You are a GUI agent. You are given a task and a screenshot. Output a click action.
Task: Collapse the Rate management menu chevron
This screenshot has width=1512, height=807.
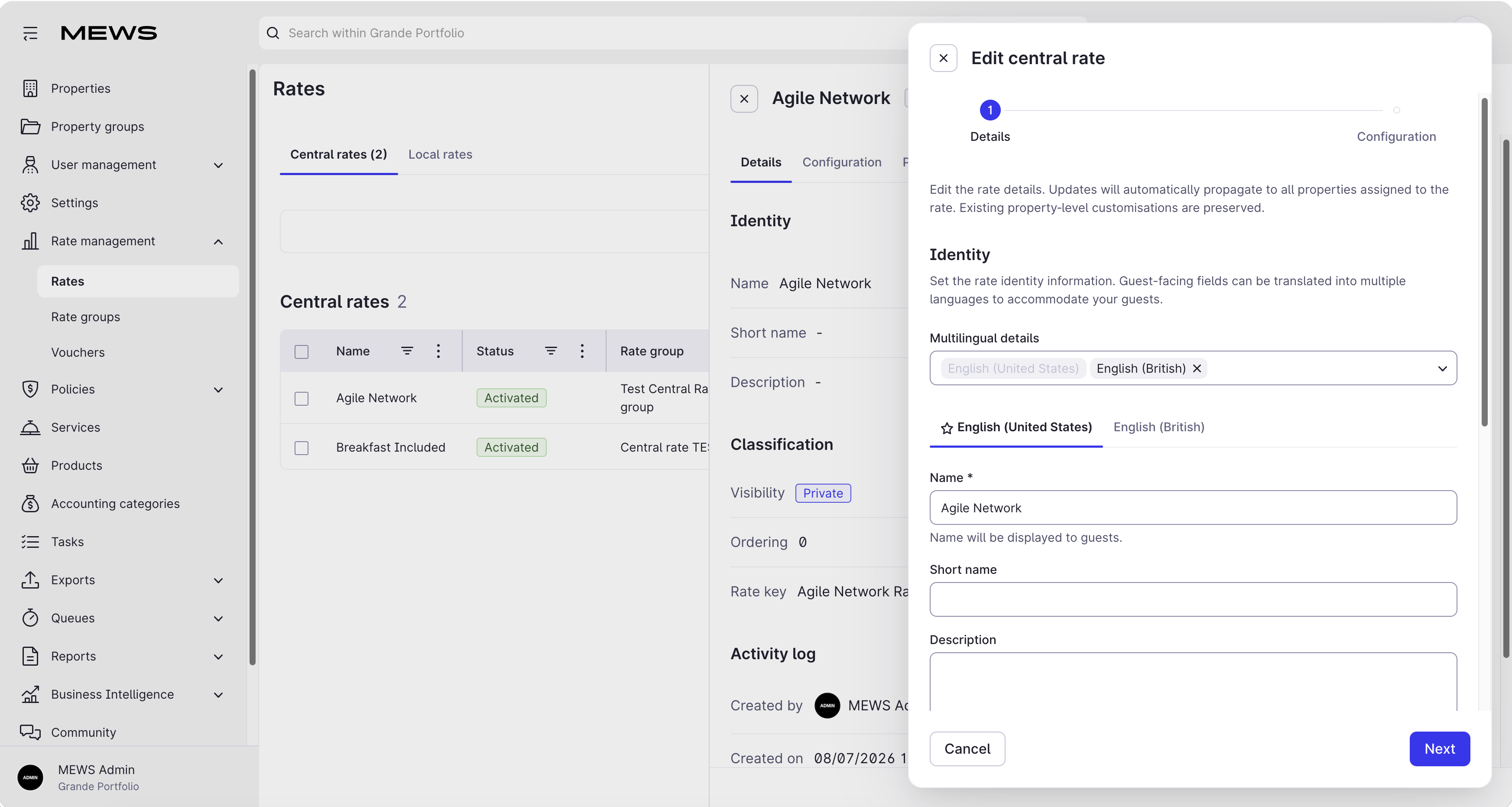[x=218, y=241]
